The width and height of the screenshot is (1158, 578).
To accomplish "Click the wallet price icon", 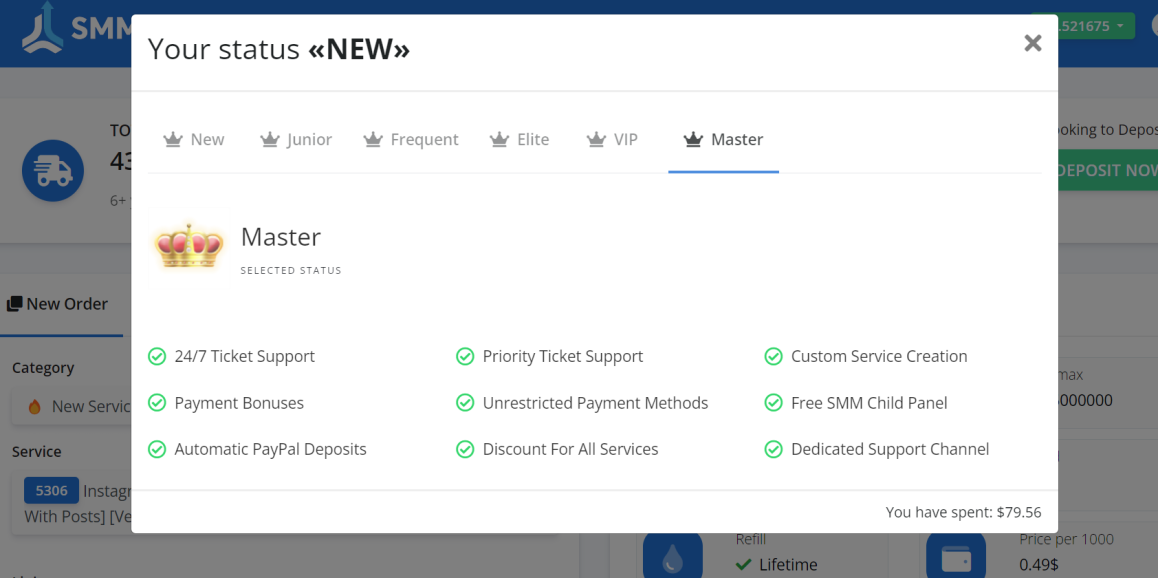I will 956,557.
